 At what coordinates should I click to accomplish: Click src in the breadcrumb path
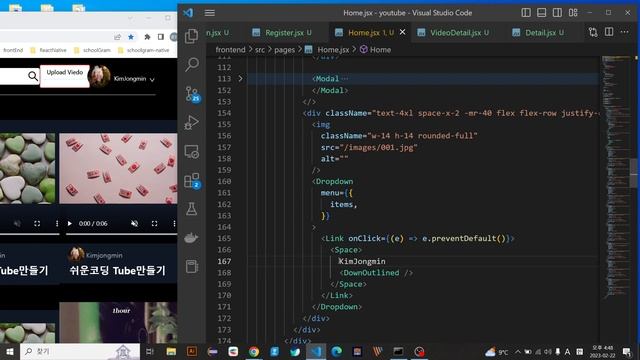click(260, 50)
